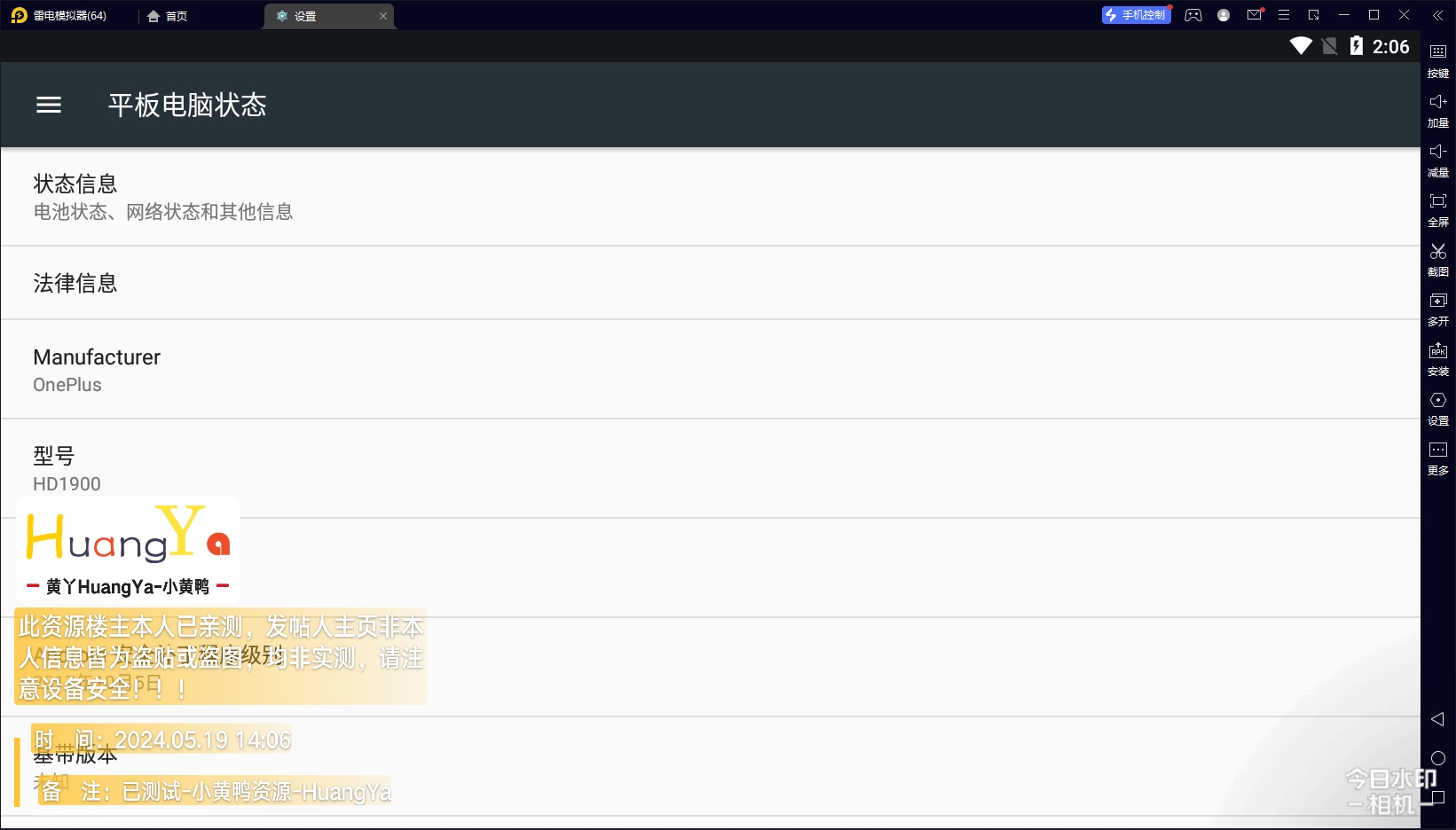Viewport: 1456px width, 830px height.
Task: Open emulator settings (设置) in sidebar
Action: pos(1437,406)
